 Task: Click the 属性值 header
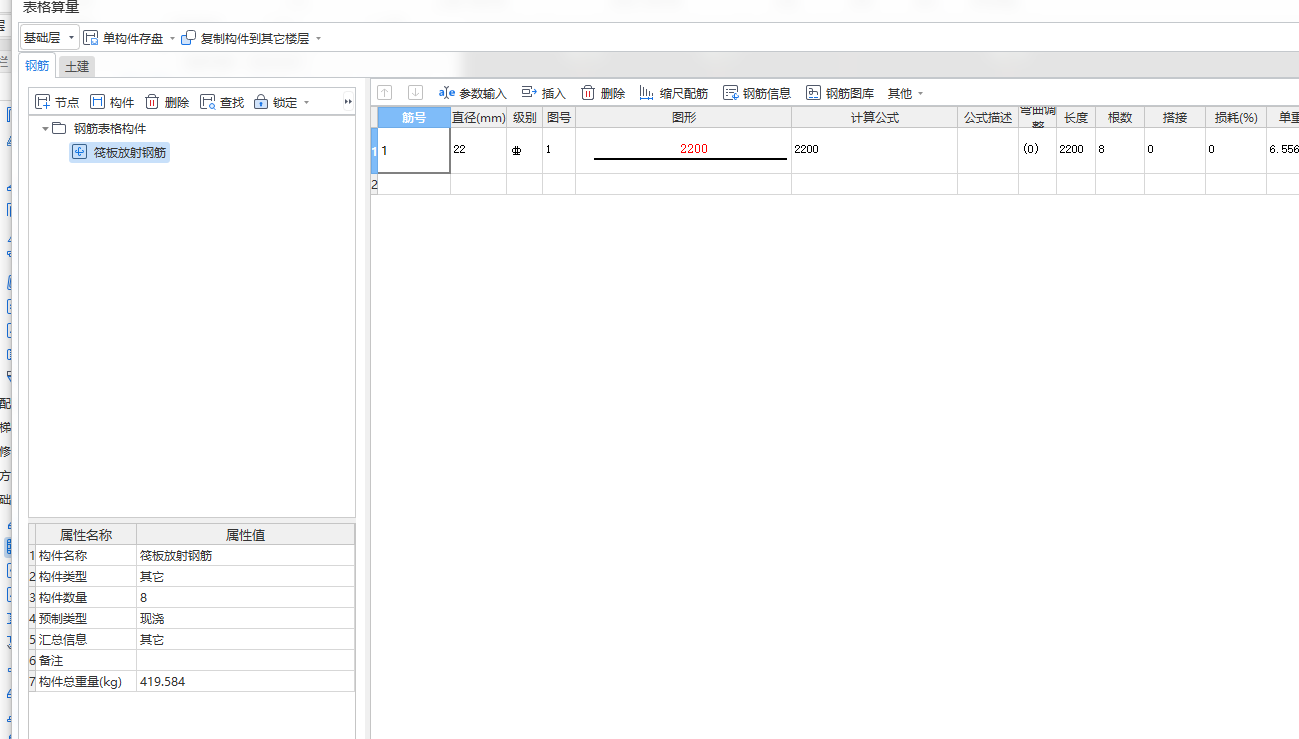(245, 535)
